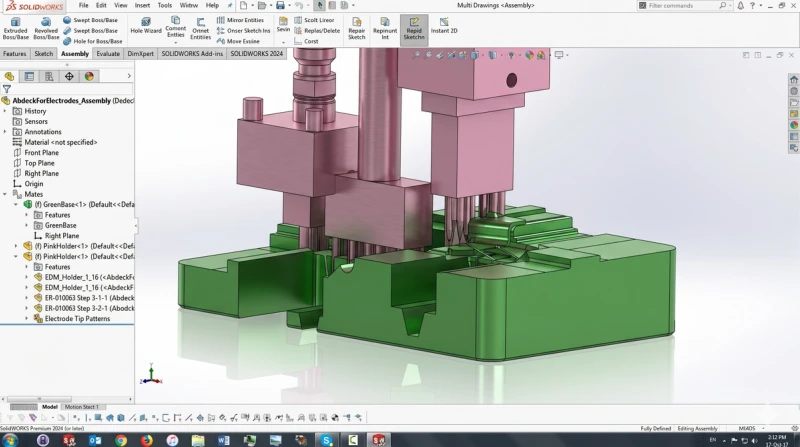
Task: Open the Hole Wizard tool
Action: pos(145,26)
